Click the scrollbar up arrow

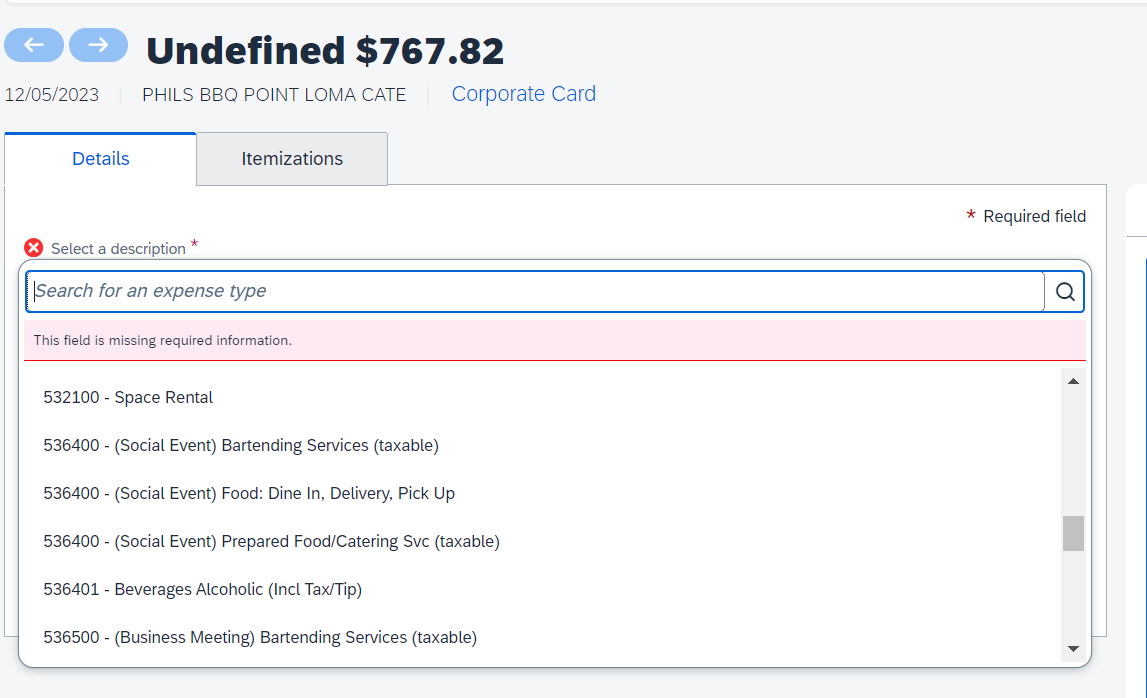click(x=1073, y=380)
